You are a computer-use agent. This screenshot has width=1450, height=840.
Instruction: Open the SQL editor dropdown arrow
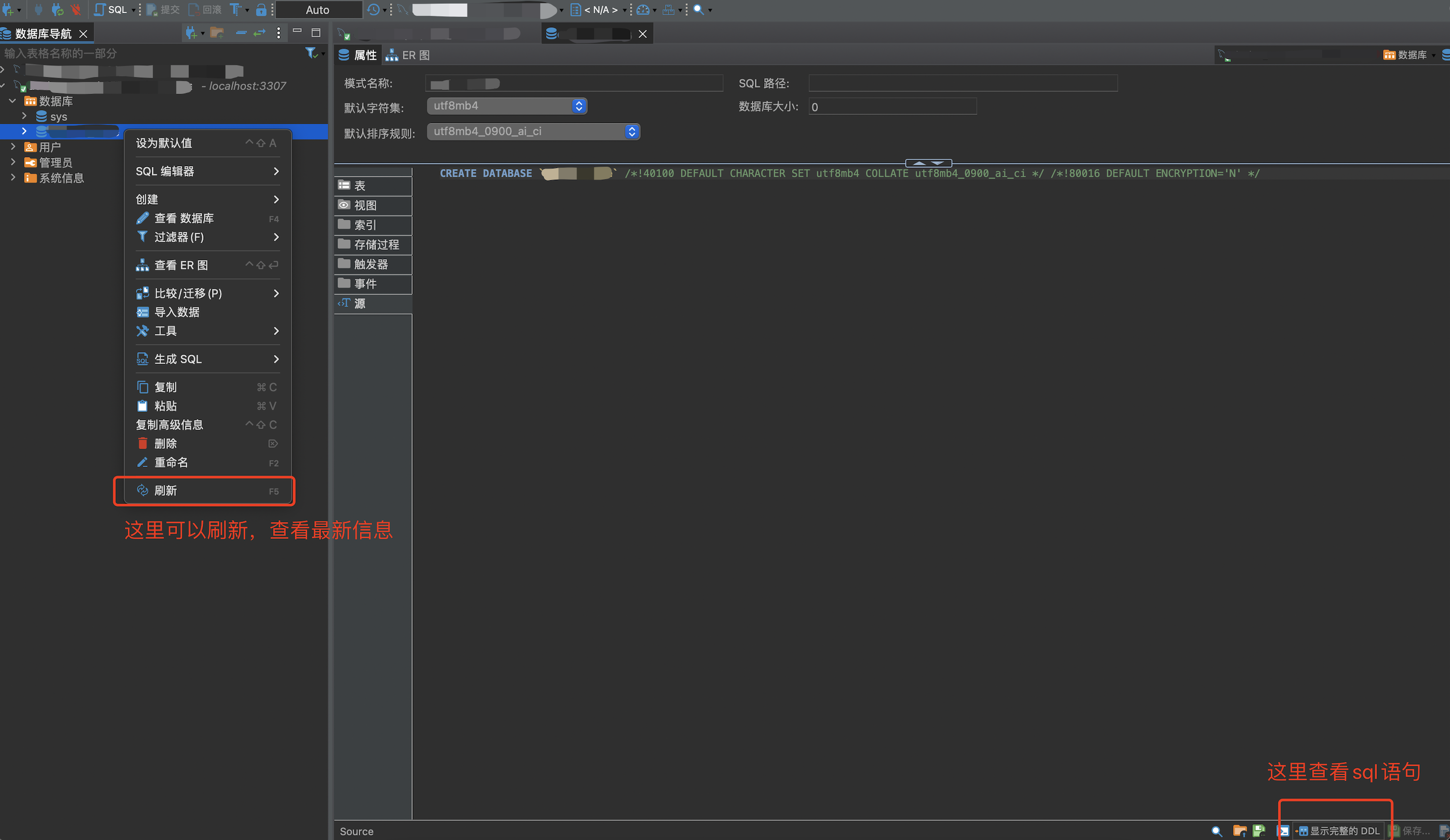[x=133, y=10]
